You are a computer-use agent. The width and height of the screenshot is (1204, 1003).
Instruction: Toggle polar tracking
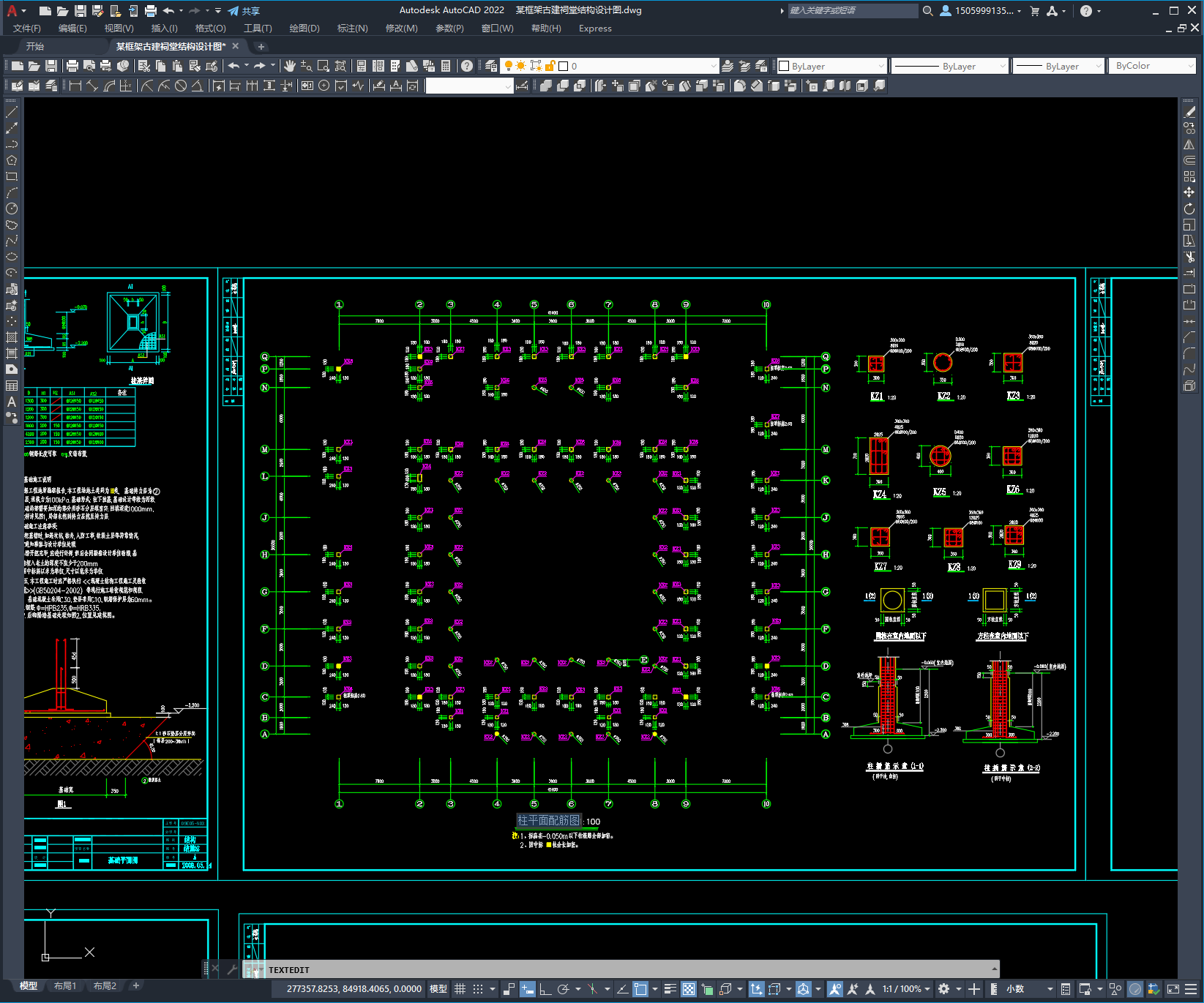563,989
